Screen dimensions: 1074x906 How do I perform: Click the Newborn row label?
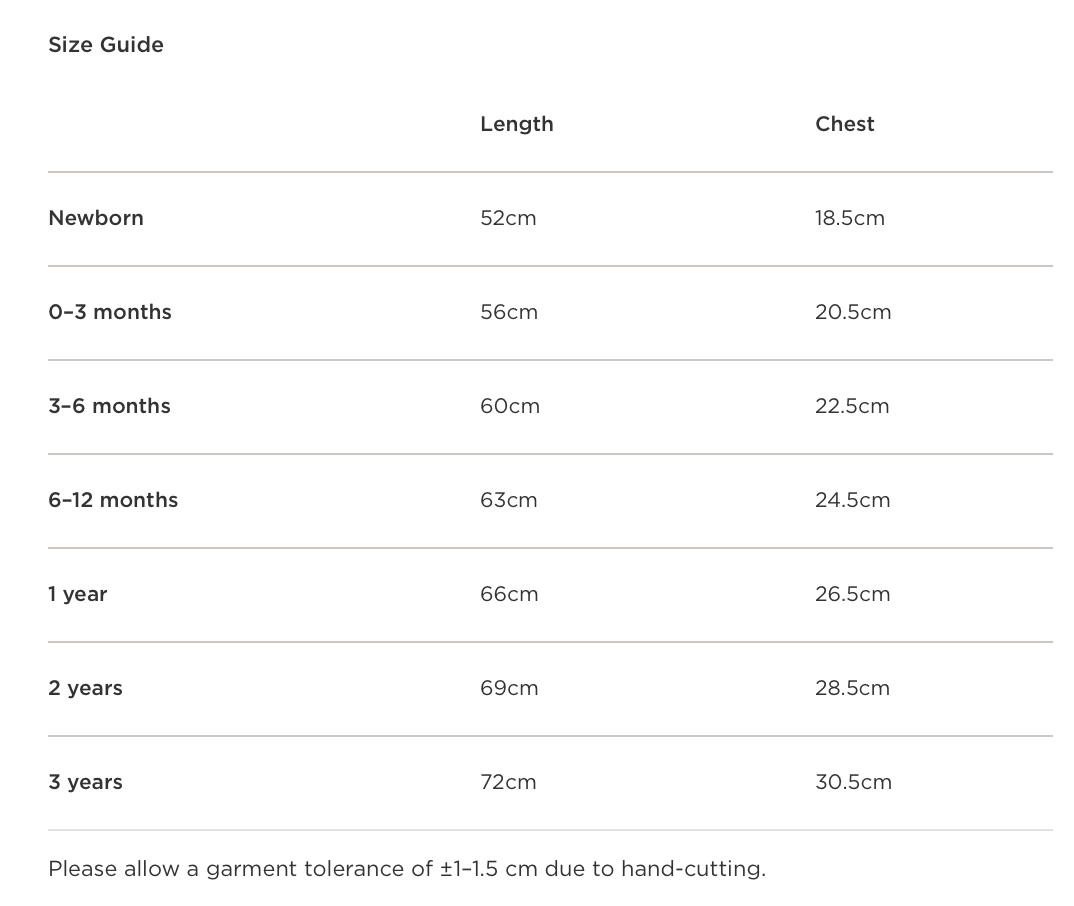click(96, 218)
